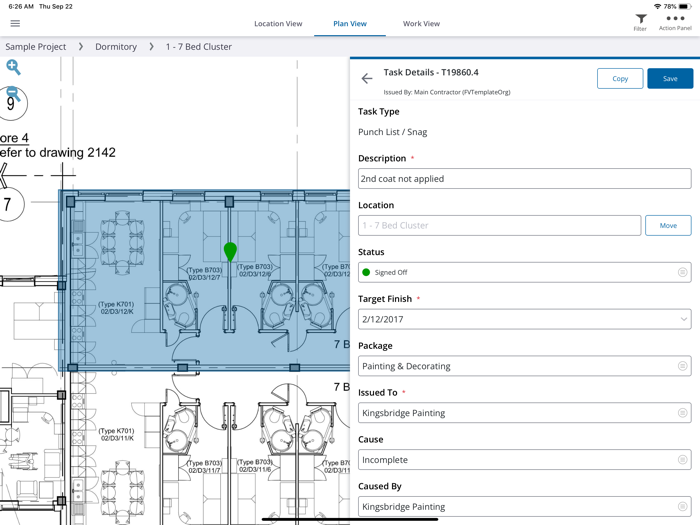Click Kingsbridge Painting under Issued To
Image resolution: width=700 pixels, height=525 pixels.
404,413
